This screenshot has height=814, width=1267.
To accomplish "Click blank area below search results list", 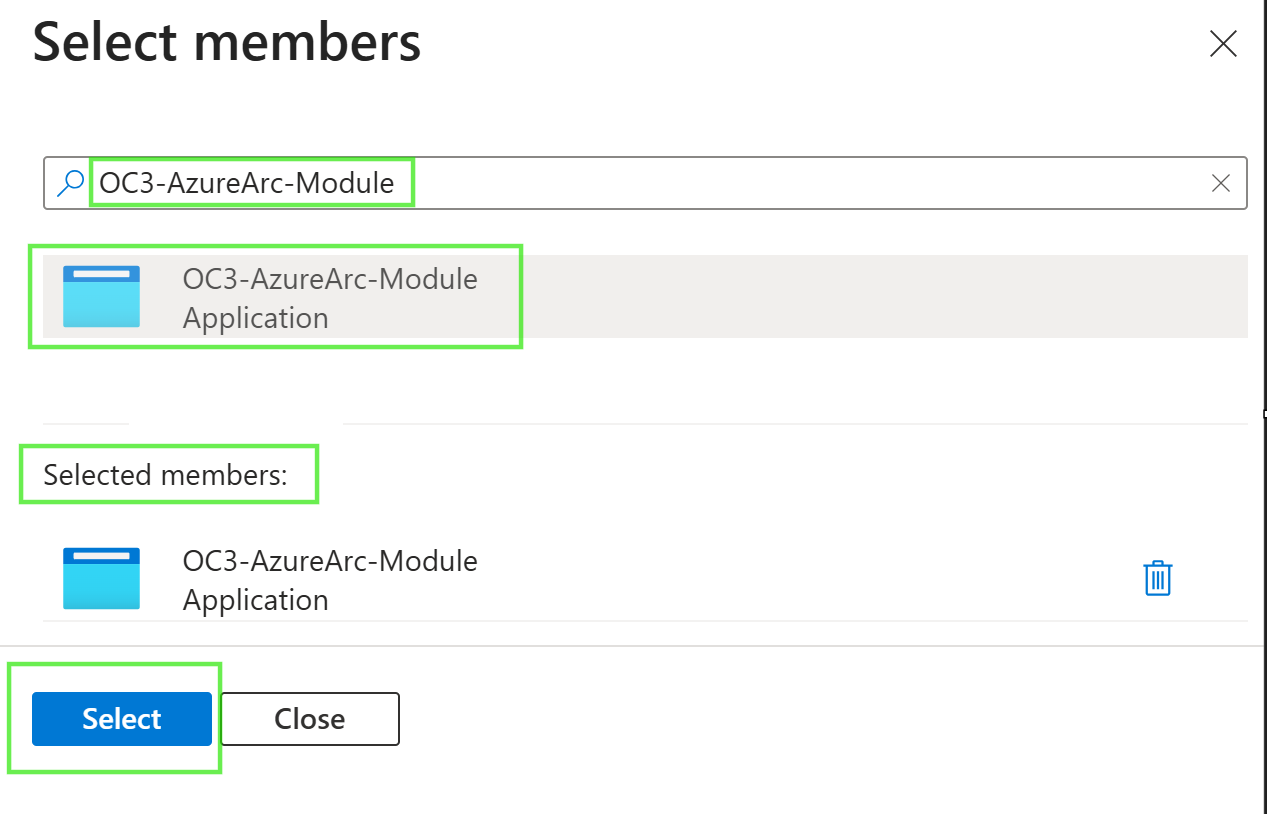I will point(645,380).
